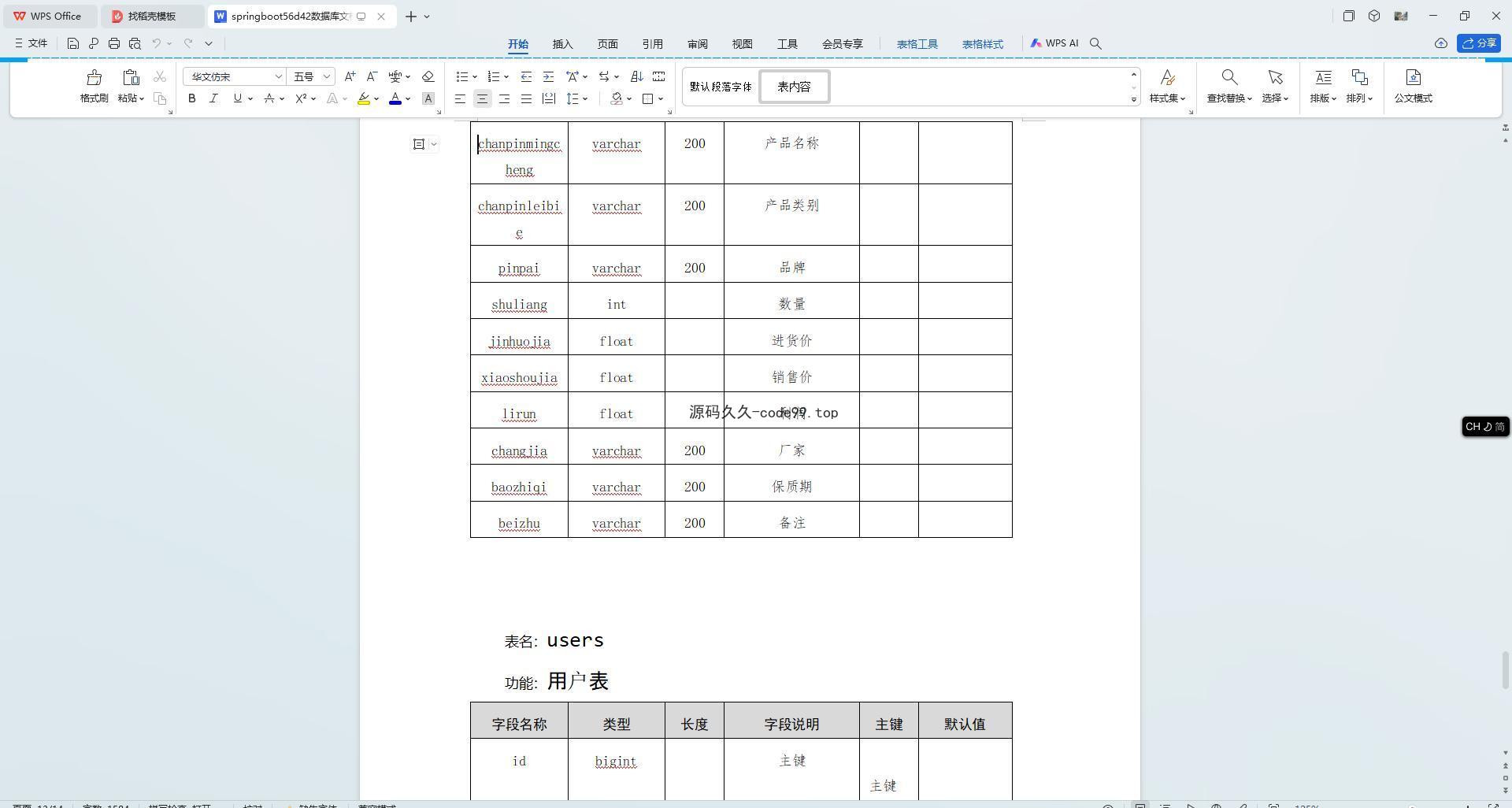
Task: Switch to Official Document mode (公文模式)
Action: tap(1413, 87)
